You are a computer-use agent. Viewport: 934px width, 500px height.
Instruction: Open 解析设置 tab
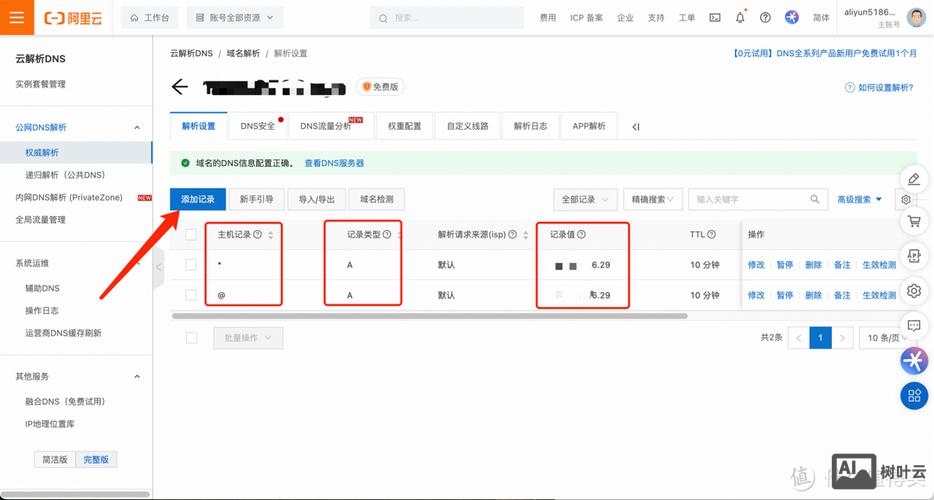[x=198, y=126]
